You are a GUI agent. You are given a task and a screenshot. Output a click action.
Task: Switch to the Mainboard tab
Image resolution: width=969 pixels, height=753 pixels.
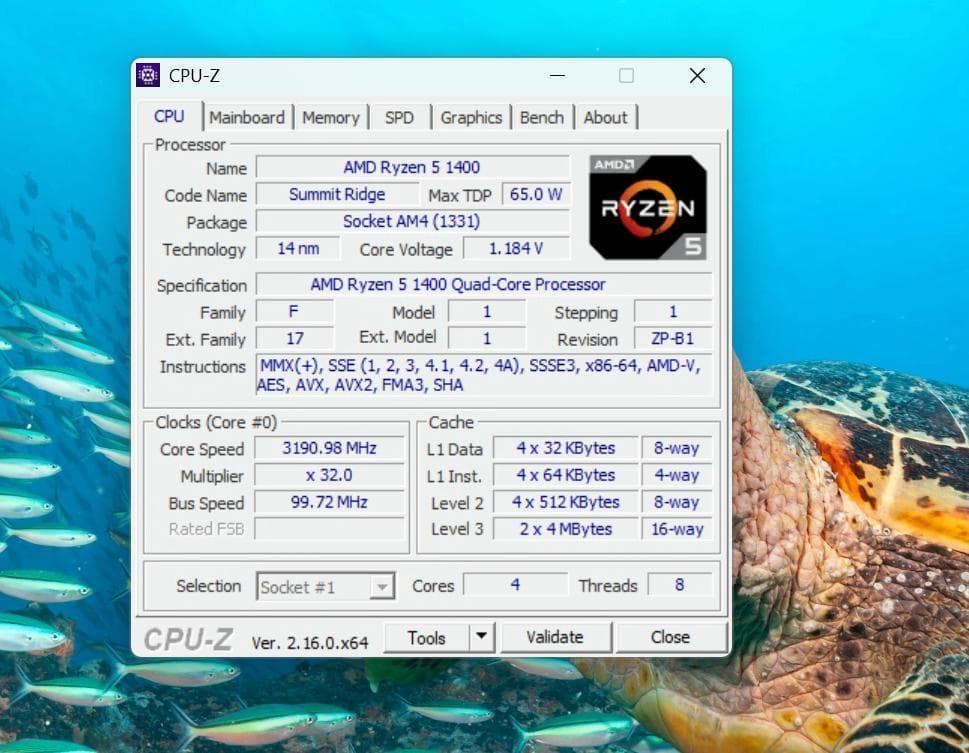(248, 117)
